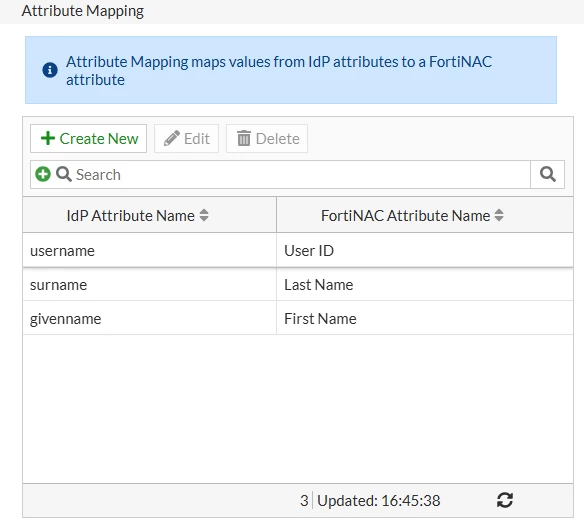584x528 pixels.
Task: Click the trash icon on Delete button
Action: [x=244, y=139]
